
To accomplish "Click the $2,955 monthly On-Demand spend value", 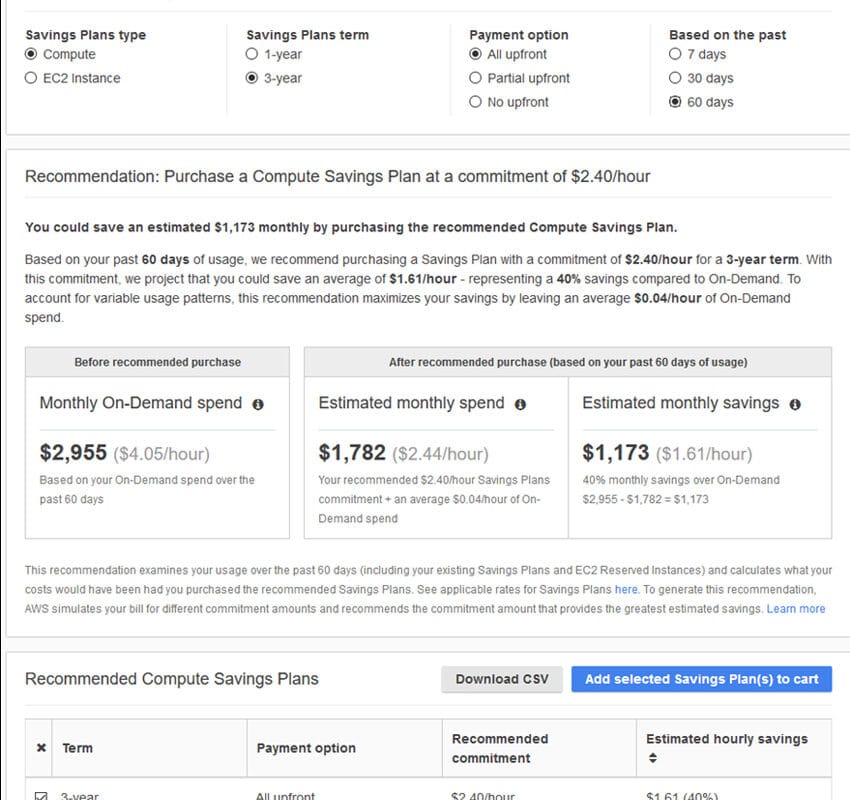I will (73, 453).
